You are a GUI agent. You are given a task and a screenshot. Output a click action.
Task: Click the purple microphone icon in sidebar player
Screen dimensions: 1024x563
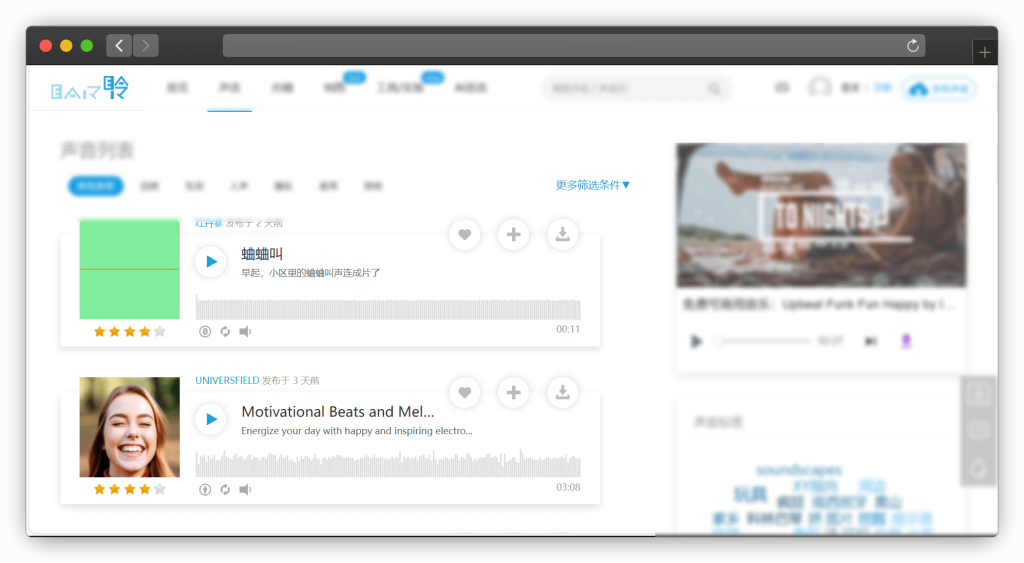pyautogui.click(x=906, y=341)
